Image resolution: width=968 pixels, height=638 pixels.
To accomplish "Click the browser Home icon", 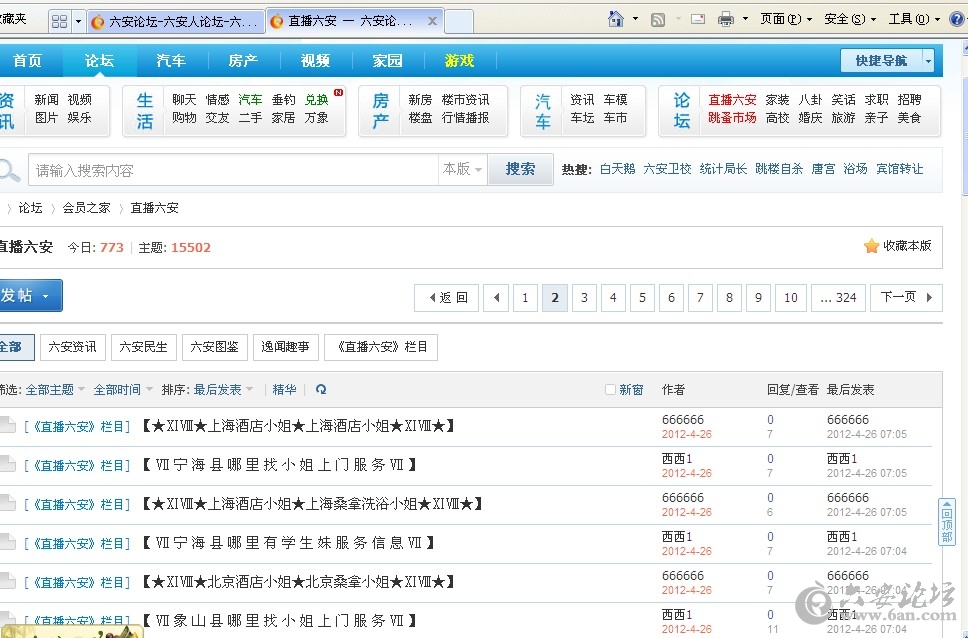I will pyautogui.click(x=616, y=19).
